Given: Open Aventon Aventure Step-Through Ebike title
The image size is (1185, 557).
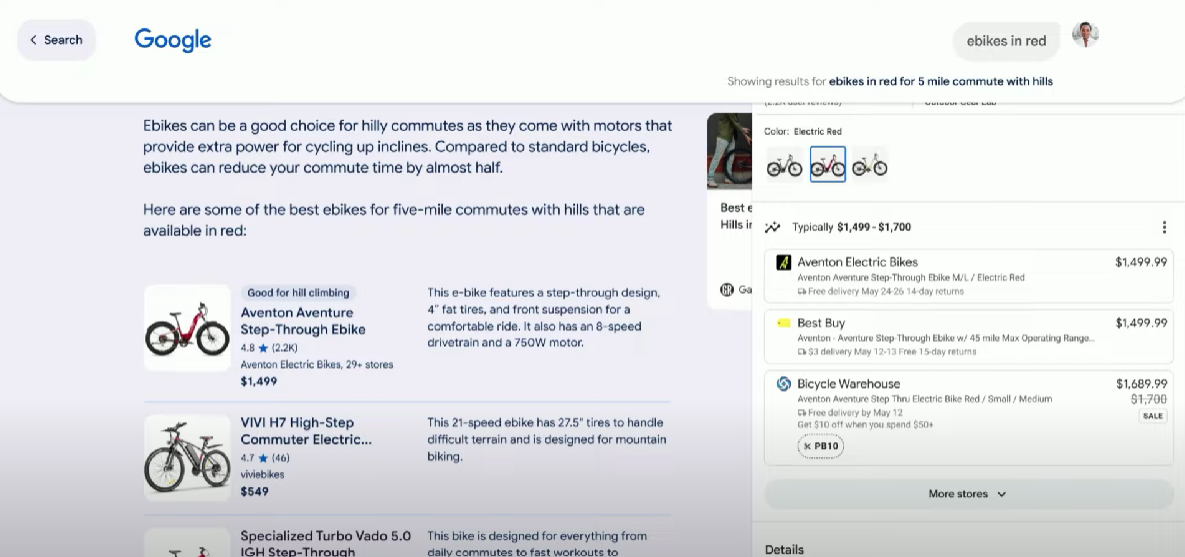Looking at the screenshot, I should (x=303, y=321).
